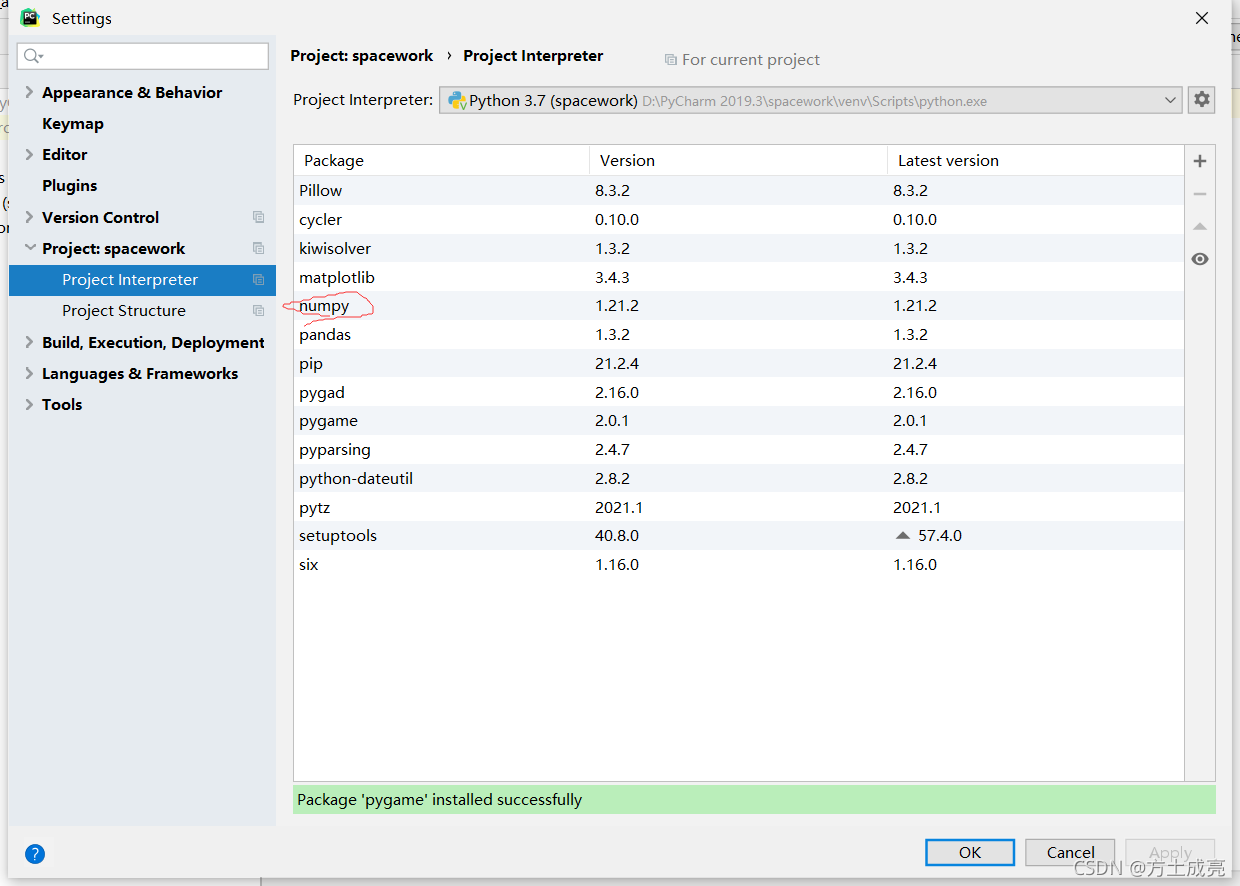
Task: Select Plugins in the settings sidebar
Action: pyautogui.click(x=69, y=186)
